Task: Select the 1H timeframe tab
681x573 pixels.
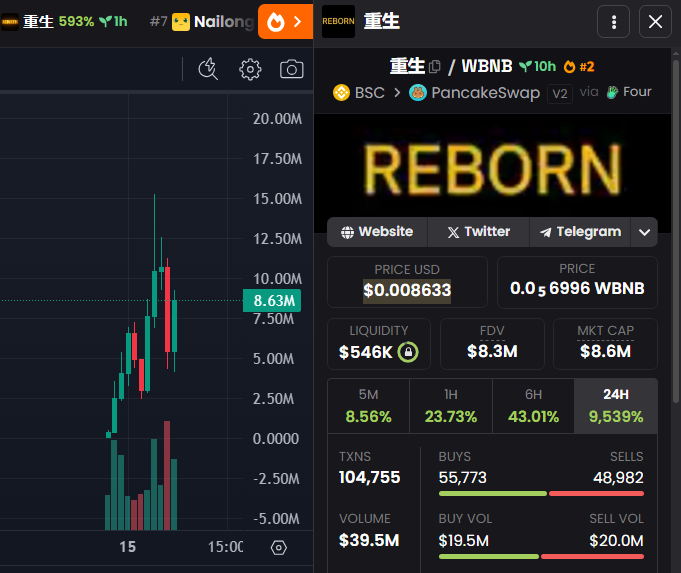Action: tap(451, 406)
